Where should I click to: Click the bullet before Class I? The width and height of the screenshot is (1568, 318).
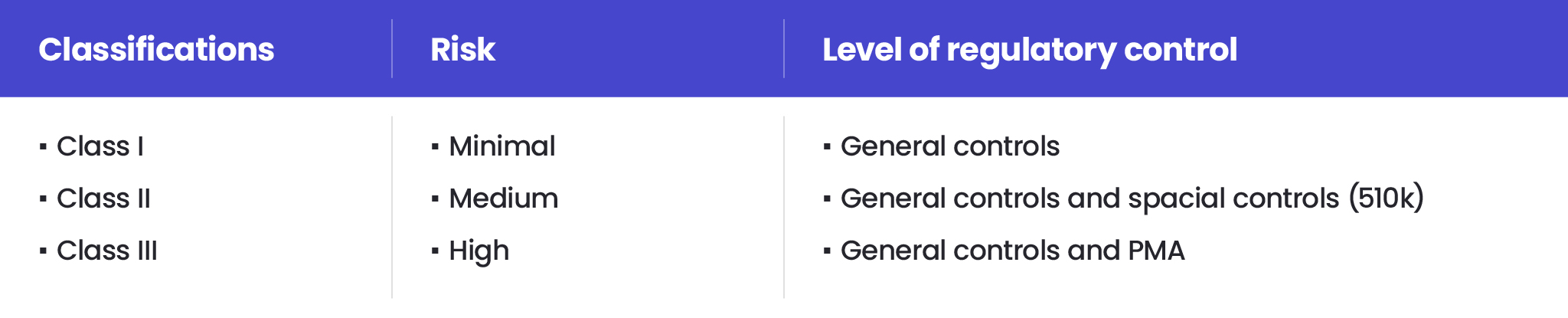[x=43, y=146]
